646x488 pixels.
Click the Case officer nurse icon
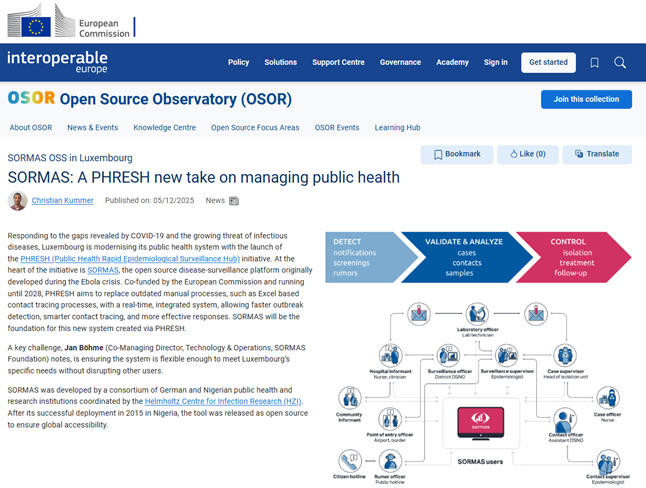[x=608, y=398]
